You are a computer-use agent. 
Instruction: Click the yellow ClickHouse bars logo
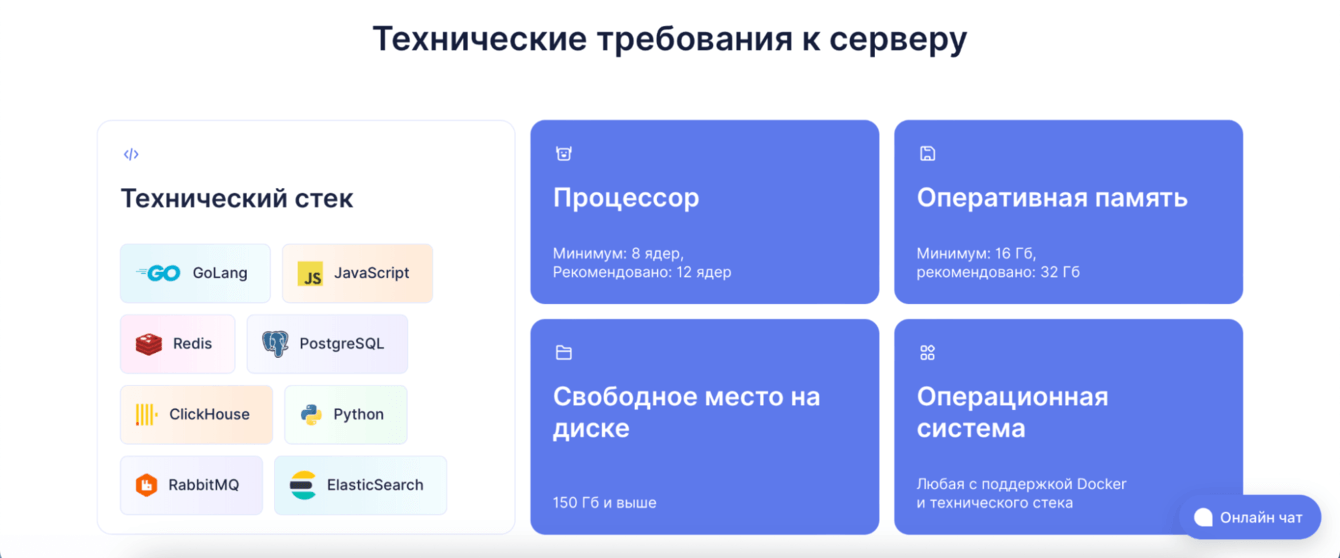[x=146, y=415]
